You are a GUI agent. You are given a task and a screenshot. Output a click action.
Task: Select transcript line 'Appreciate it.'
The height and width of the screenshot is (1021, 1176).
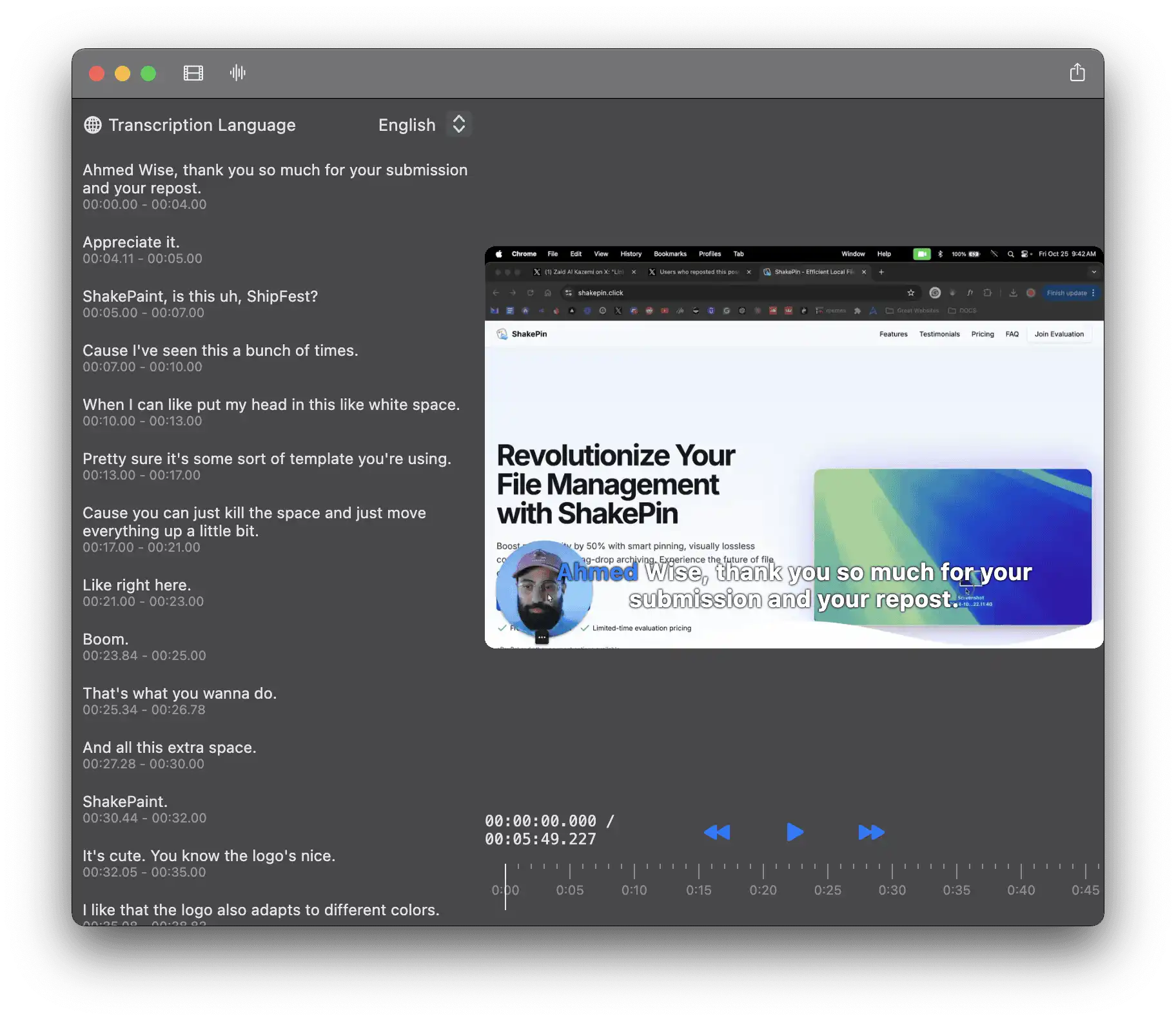click(131, 242)
